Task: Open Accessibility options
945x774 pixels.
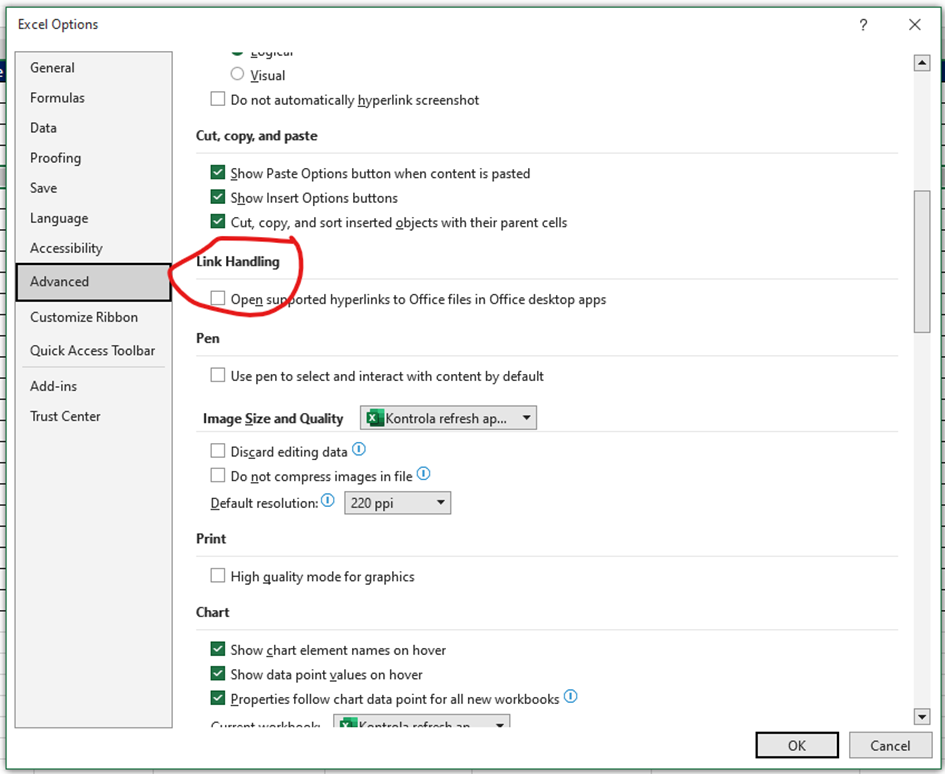Action: (x=93, y=248)
